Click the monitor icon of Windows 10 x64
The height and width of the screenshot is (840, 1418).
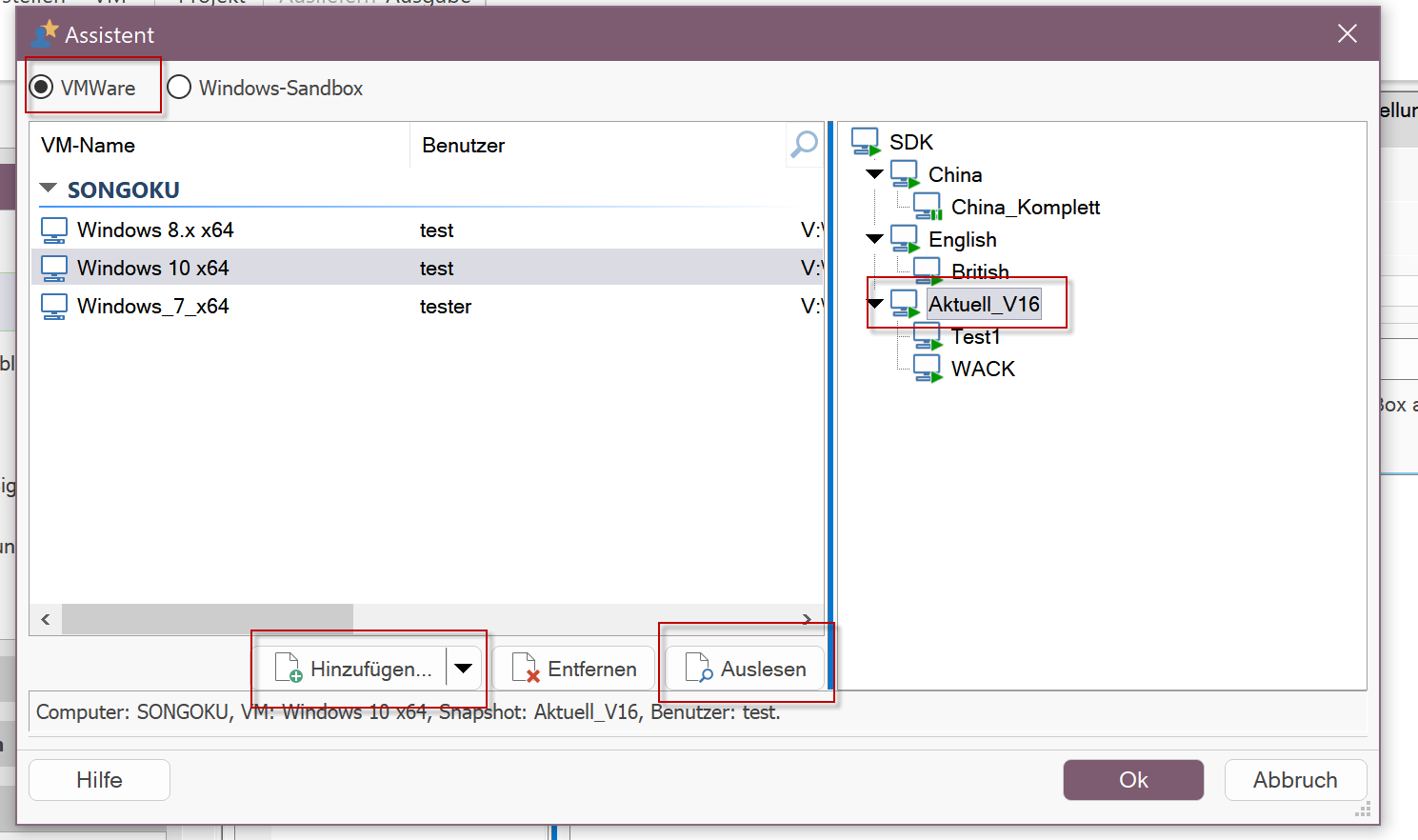[x=54, y=269]
